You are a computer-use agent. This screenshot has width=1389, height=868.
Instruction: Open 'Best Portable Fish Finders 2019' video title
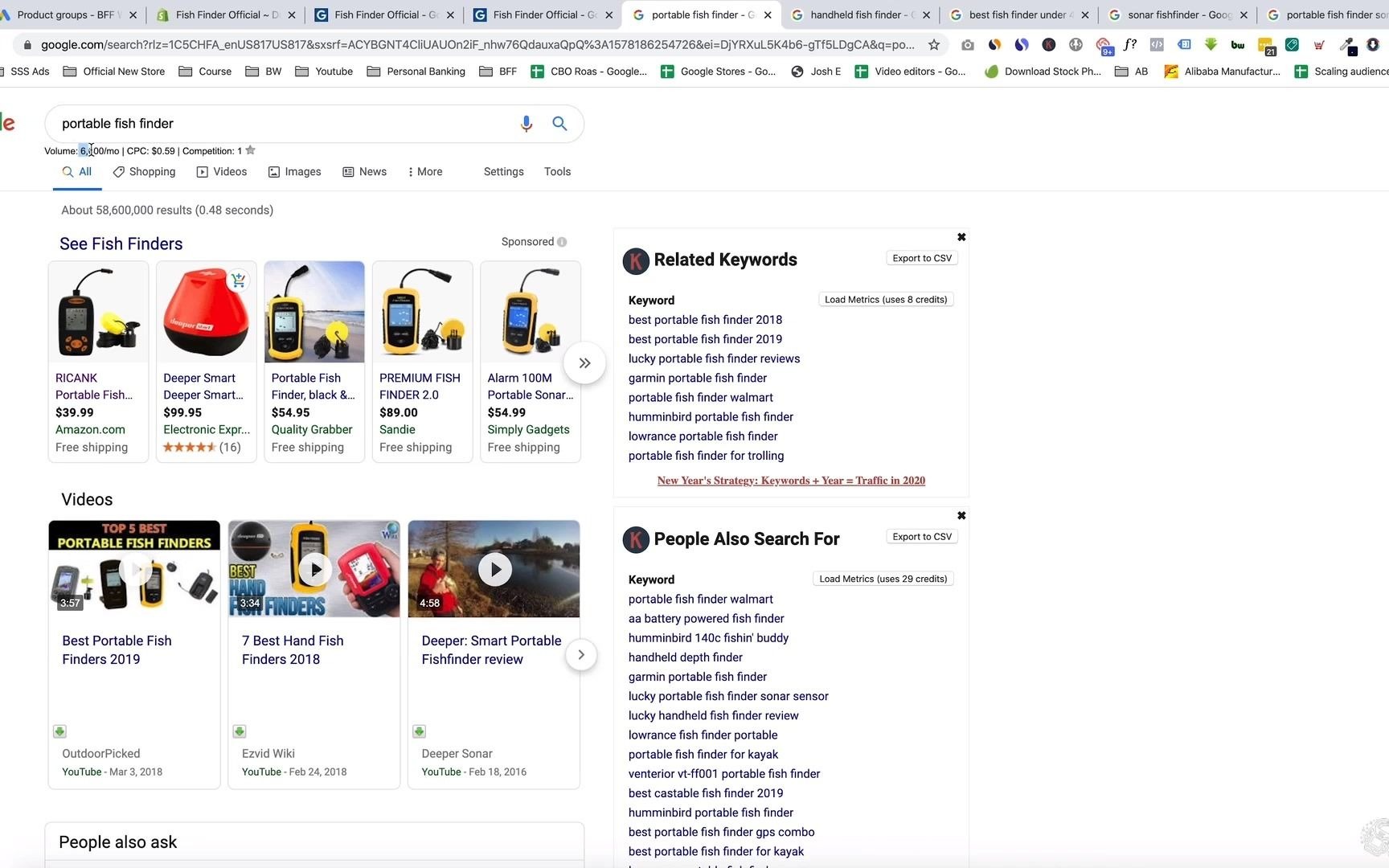[117, 650]
